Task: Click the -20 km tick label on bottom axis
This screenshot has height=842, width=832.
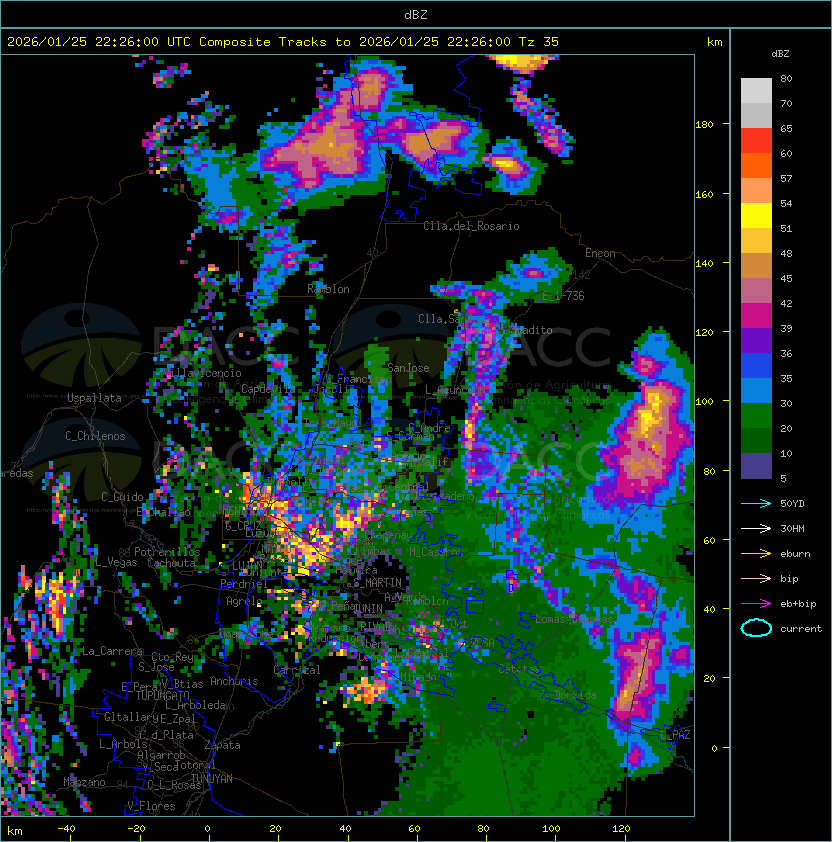Action: point(136,829)
